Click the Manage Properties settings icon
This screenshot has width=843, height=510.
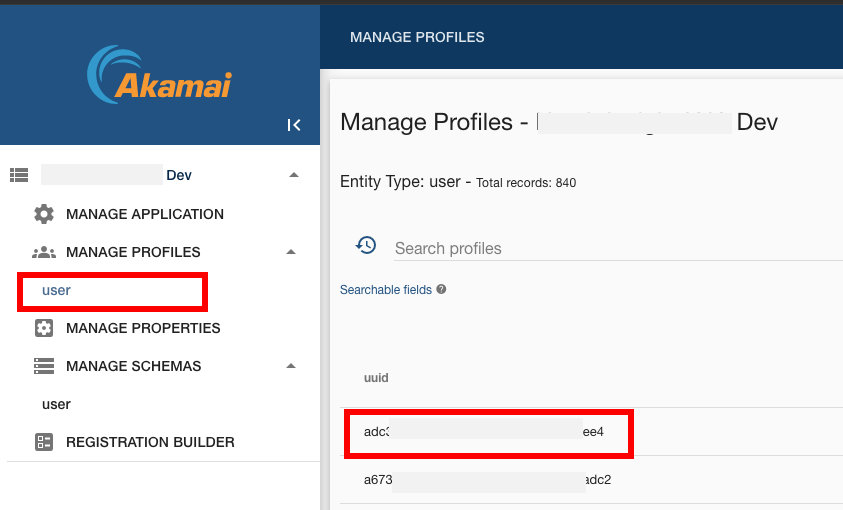44,328
